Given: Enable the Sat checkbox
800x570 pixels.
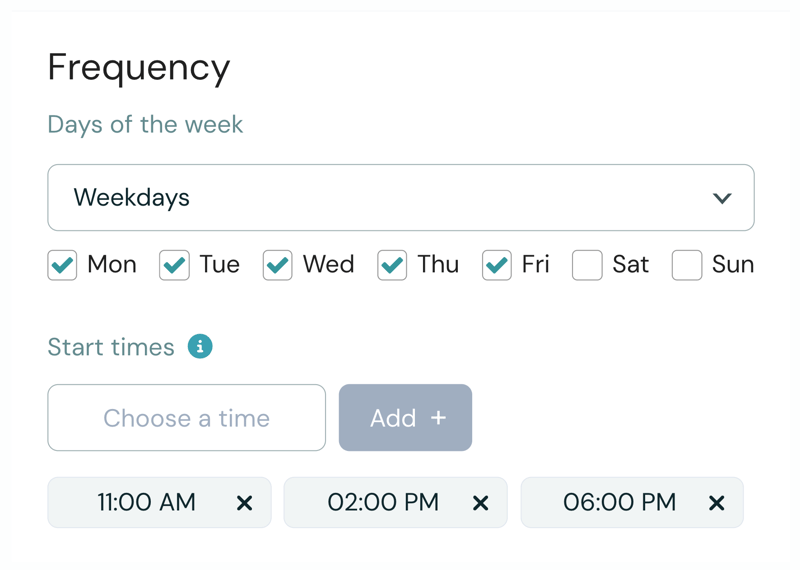Looking at the screenshot, I should coord(587,265).
